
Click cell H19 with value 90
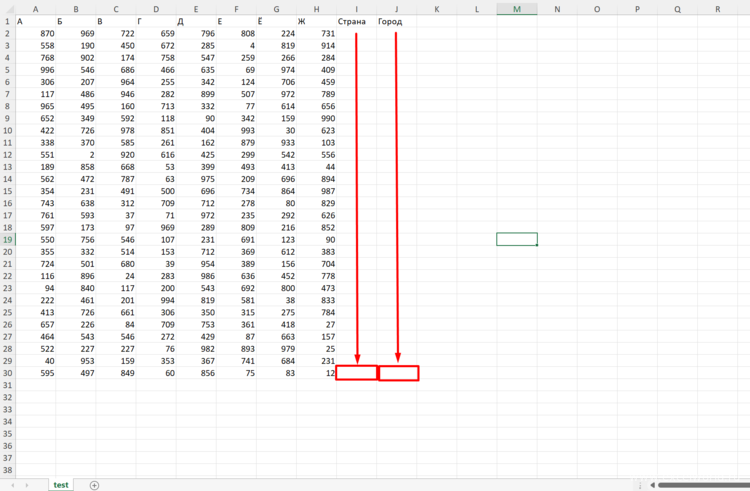tap(316, 240)
